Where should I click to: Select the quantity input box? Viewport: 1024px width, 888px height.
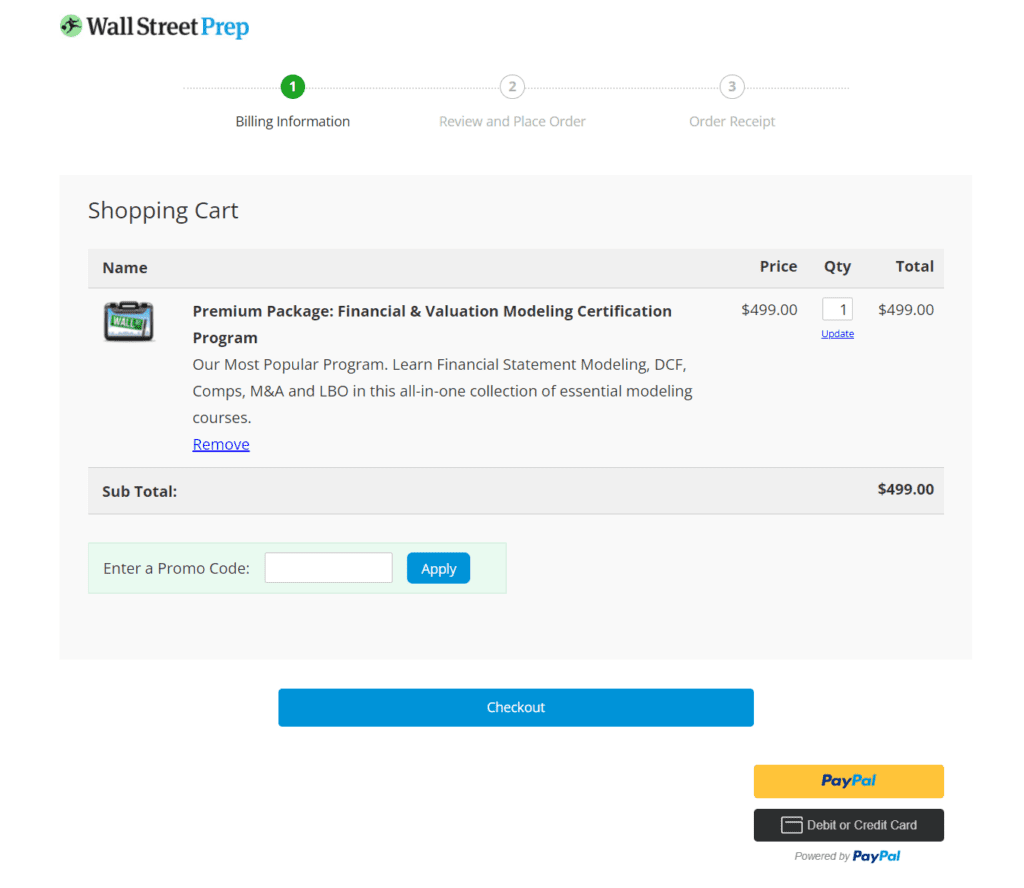(837, 308)
